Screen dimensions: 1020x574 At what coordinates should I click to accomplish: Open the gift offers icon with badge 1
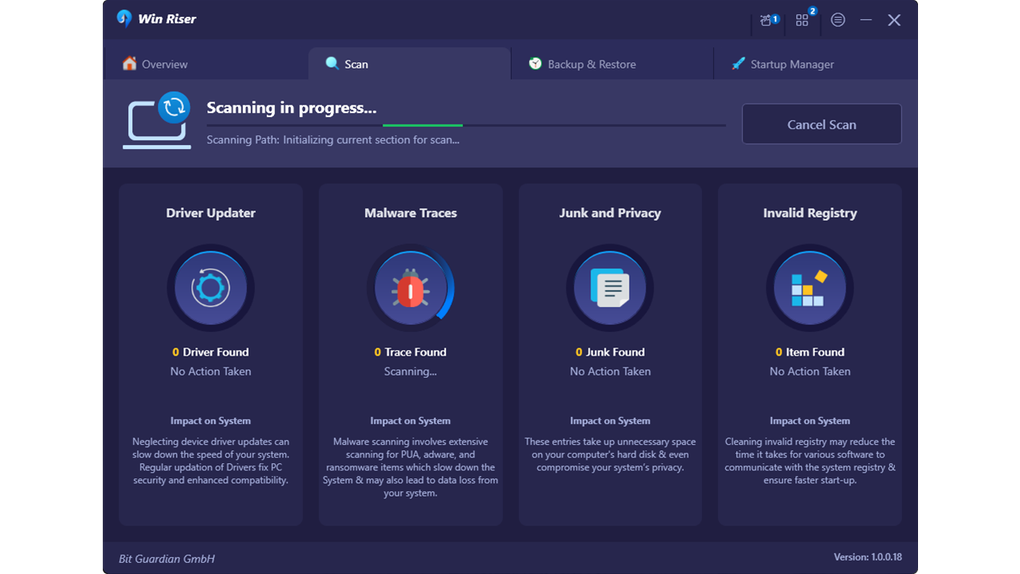click(x=768, y=21)
